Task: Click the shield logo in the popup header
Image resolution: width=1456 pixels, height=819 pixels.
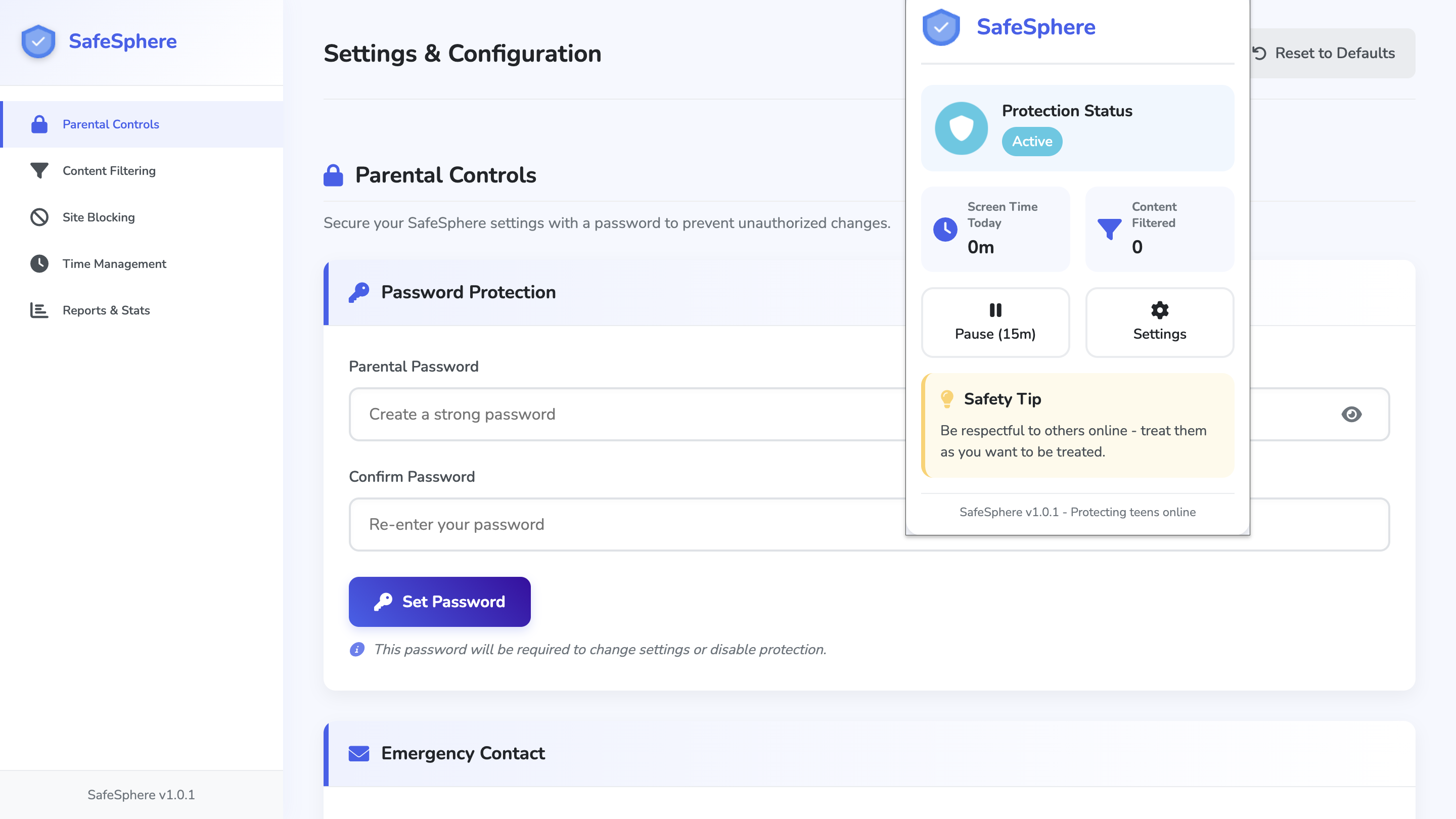Action: 940,27
